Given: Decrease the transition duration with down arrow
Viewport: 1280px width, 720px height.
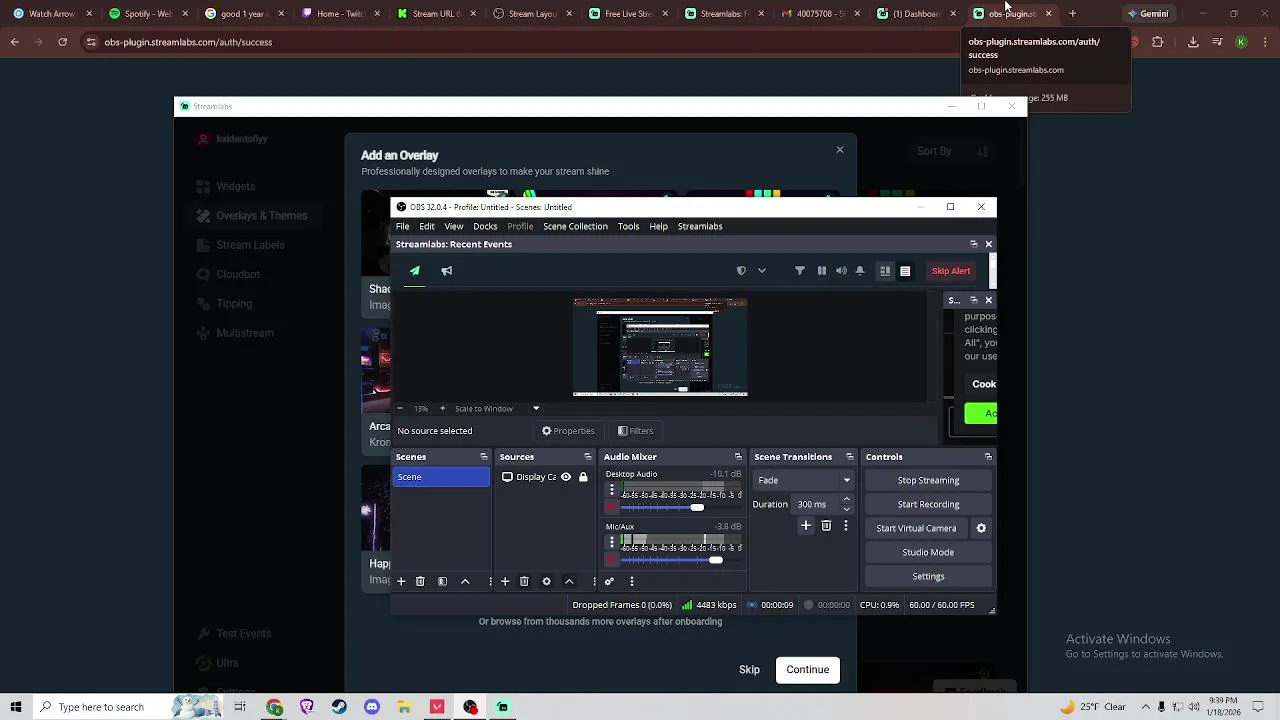Looking at the screenshot, I should click(847, 509).
